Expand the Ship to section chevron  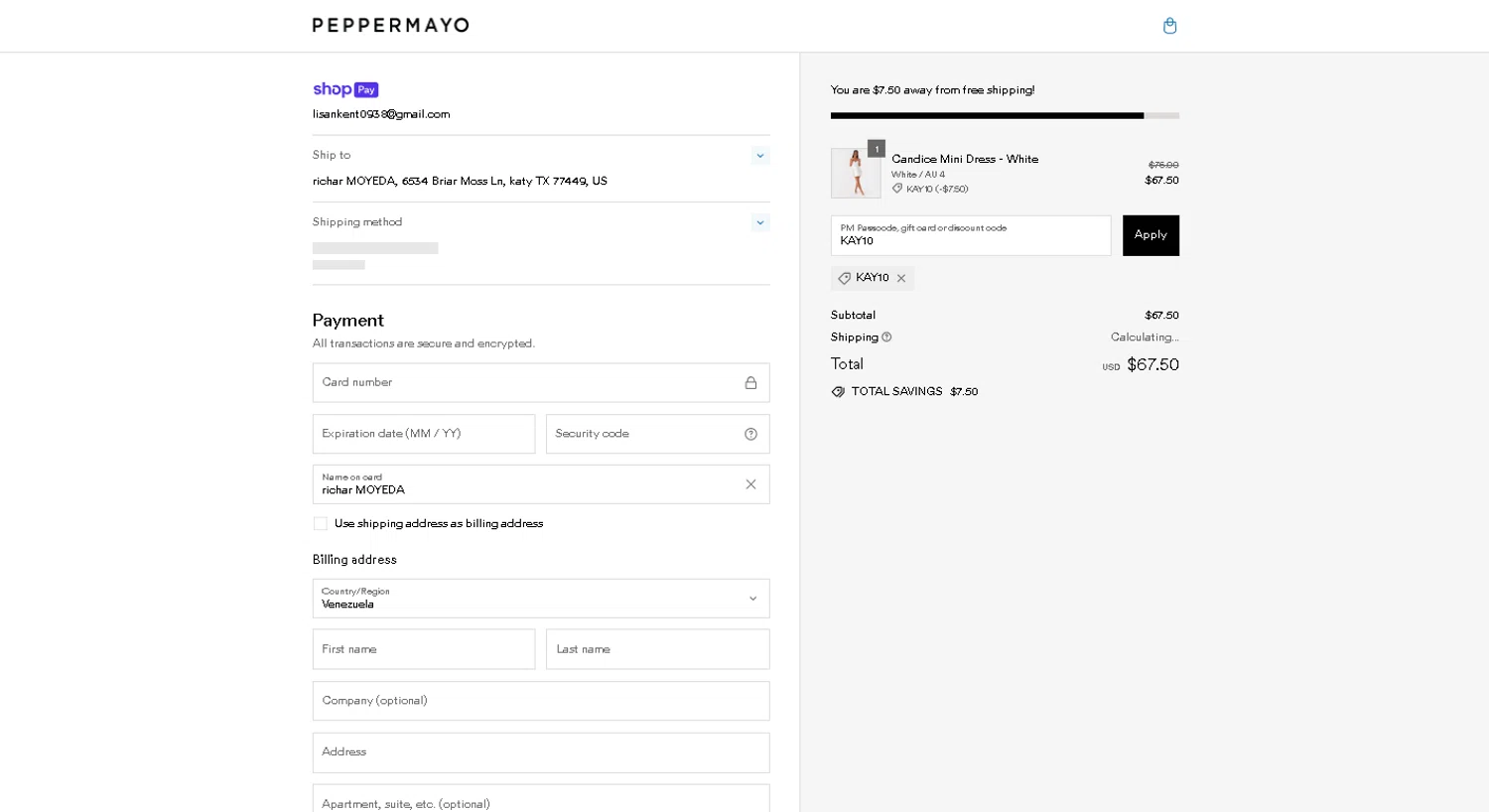click(x=760, y=156)
